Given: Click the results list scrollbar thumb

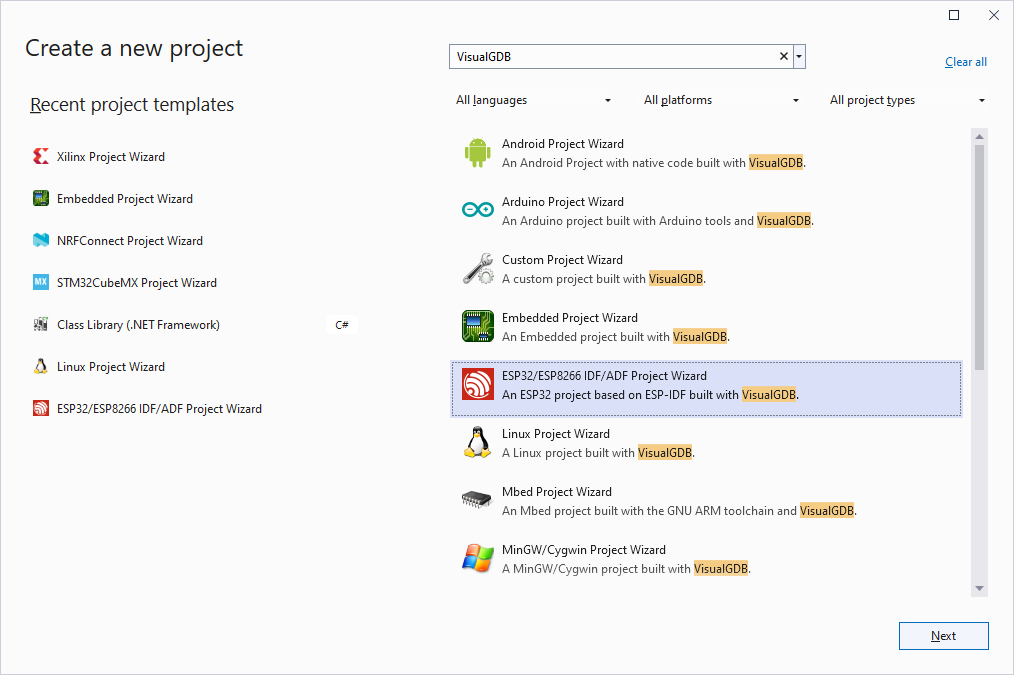Looking at the screenshot, I should tap(979, 257).
